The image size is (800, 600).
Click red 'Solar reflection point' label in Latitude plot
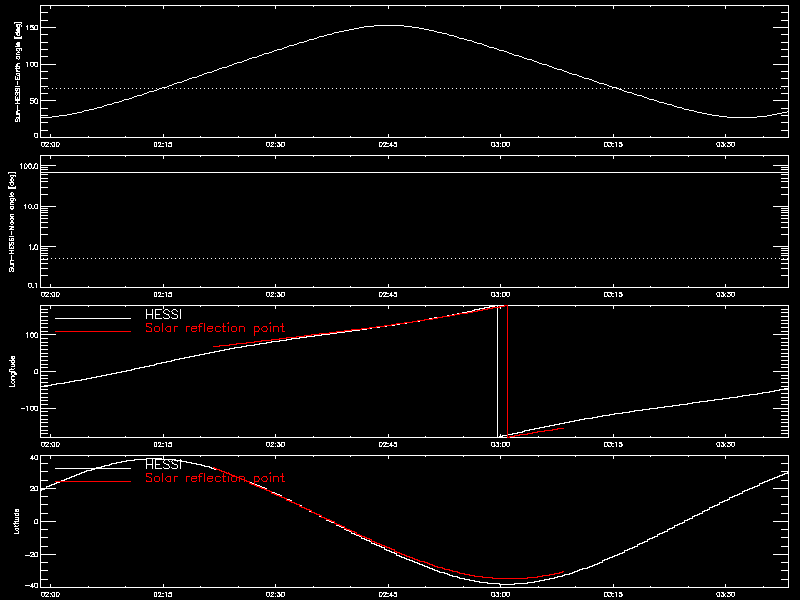[215, 478]
